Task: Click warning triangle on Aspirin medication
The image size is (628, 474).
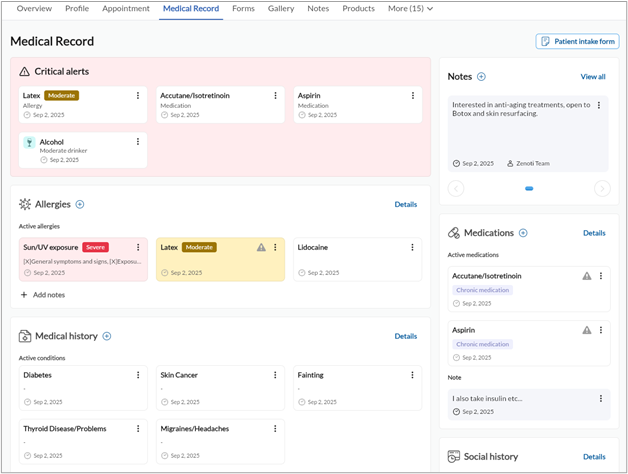Action: 587,330
